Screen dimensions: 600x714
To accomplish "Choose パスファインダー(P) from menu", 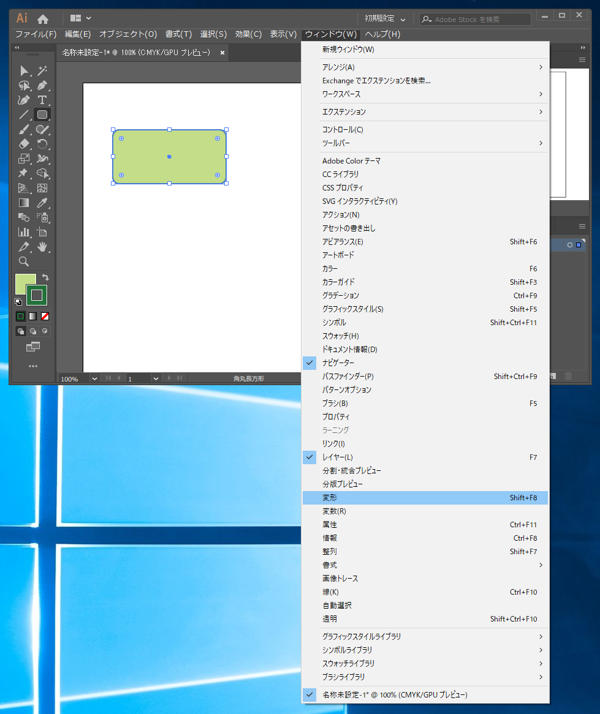I will pyautogui.click(x=425, y=377).
